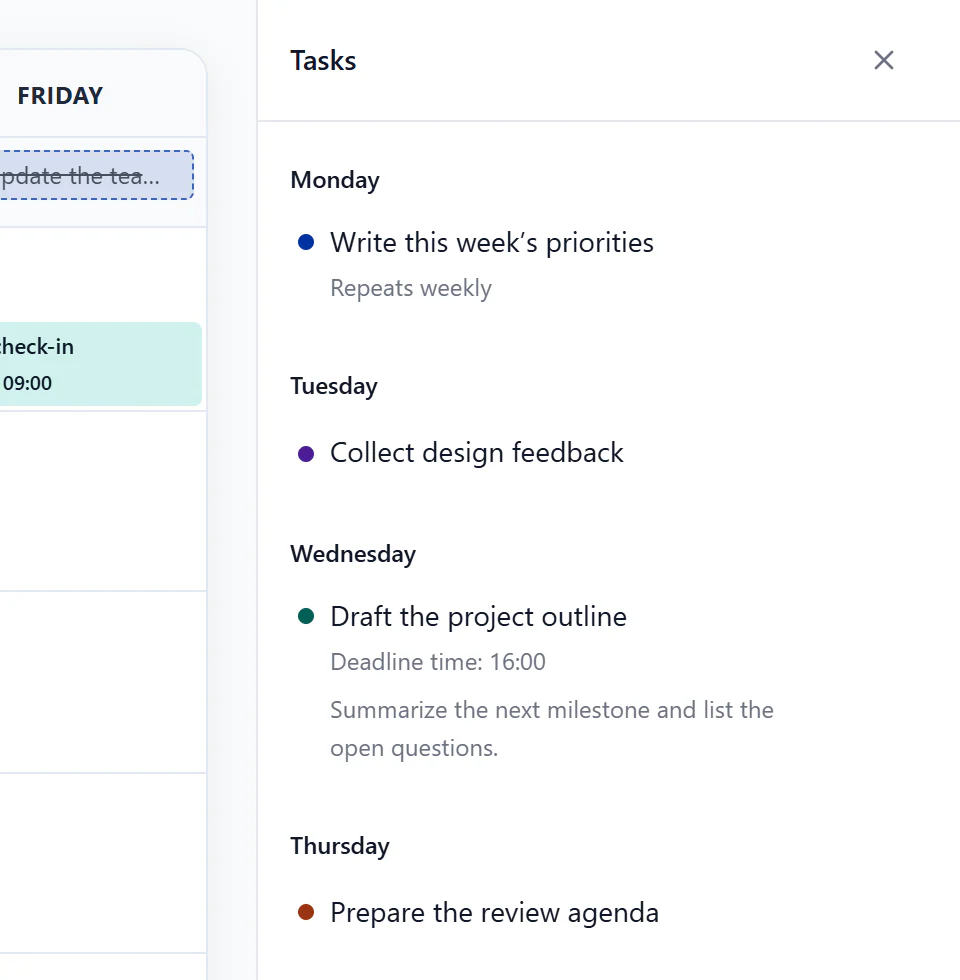The image size is (960, 980).
Task: Open the Collect design feedback task
Action: pyautogui.click(x=476, y=452)
